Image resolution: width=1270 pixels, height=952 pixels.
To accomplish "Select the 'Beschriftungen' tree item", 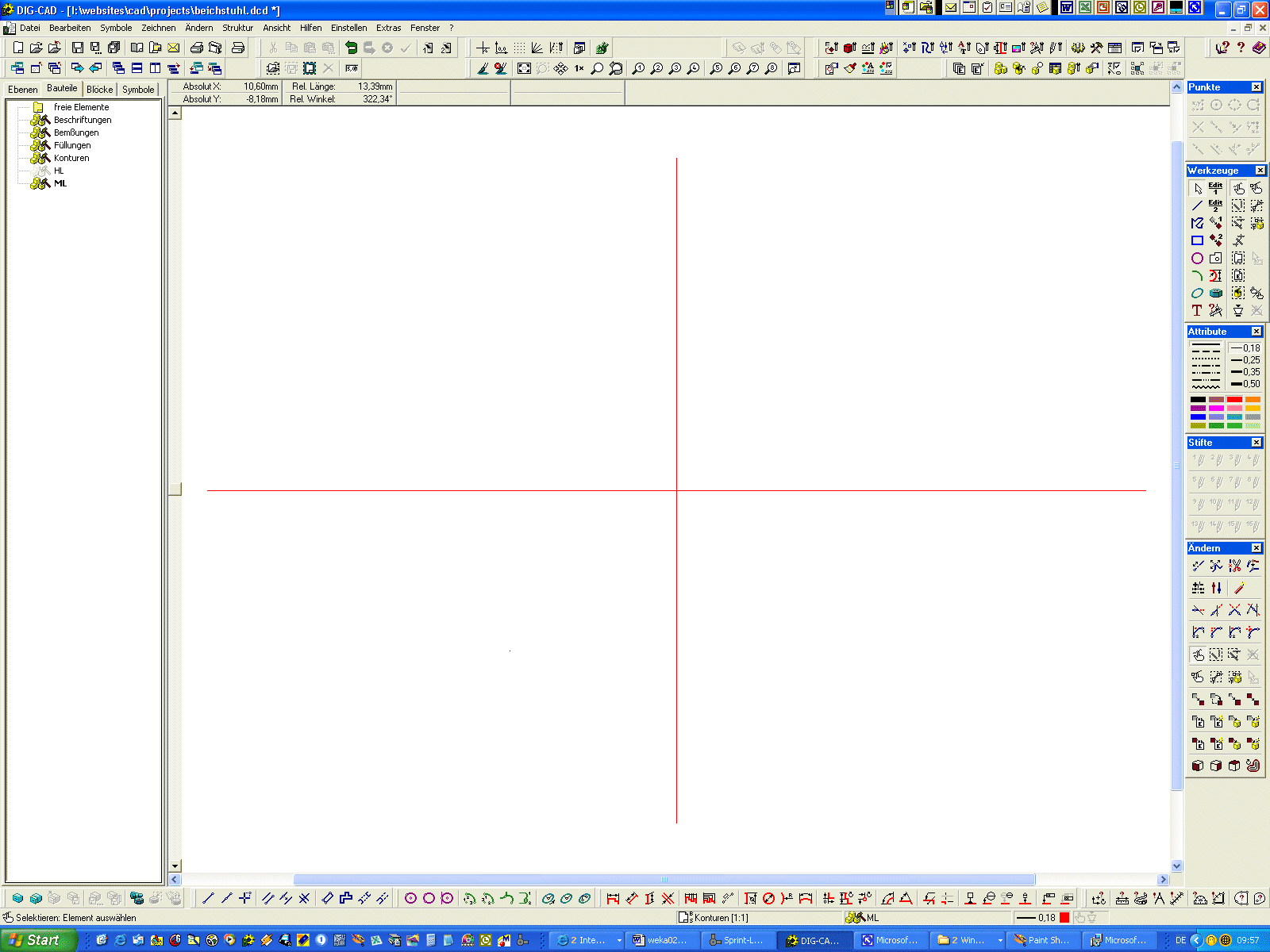I will [x=83, y=120].
